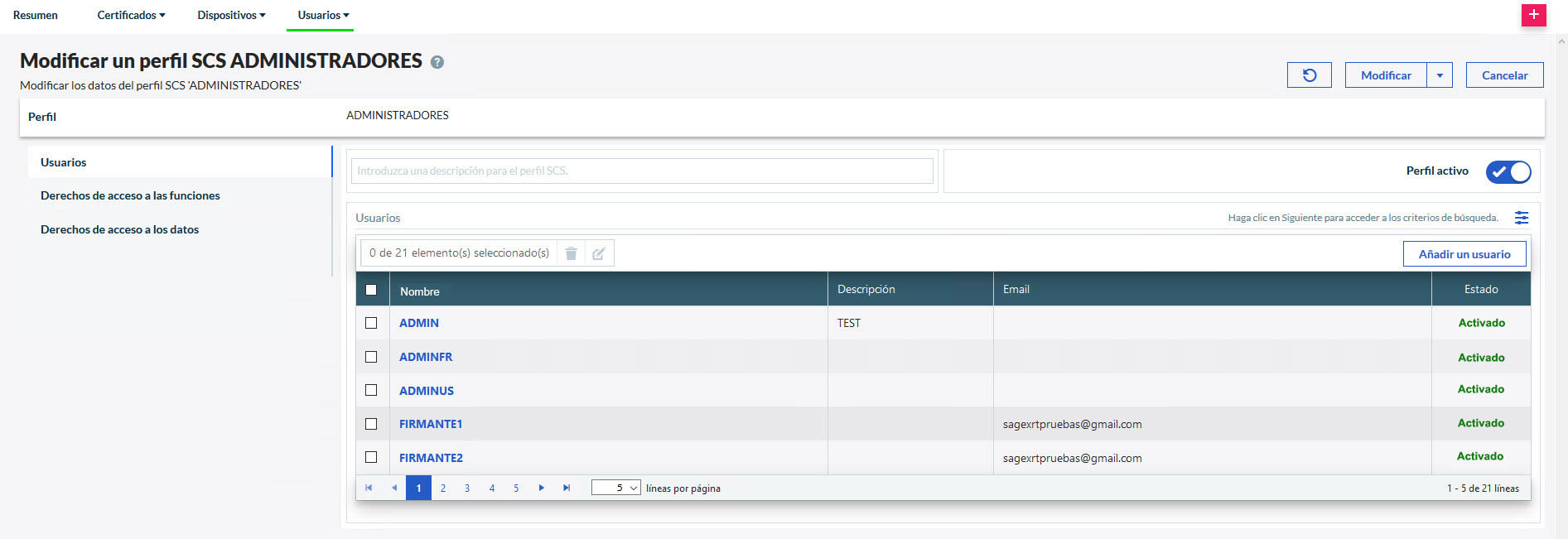Click the edit pencil icon in users toolbar
Viewport: 1568px width, 539px height.
pos(599,253)
